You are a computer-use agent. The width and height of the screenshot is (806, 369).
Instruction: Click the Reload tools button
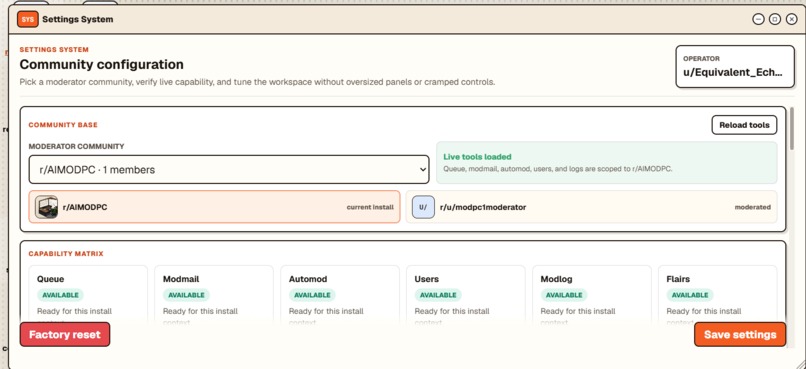point(744,125)
